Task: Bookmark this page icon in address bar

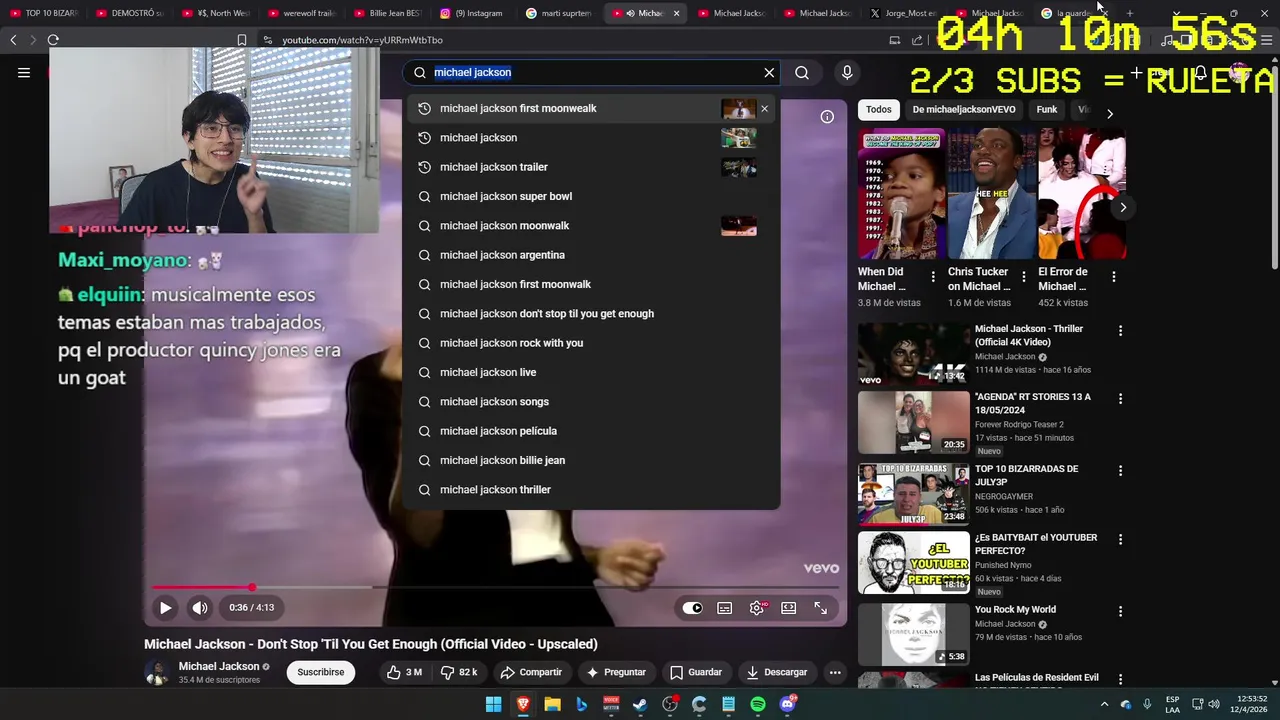Action: pyautogui.click(x=242, y=40)
